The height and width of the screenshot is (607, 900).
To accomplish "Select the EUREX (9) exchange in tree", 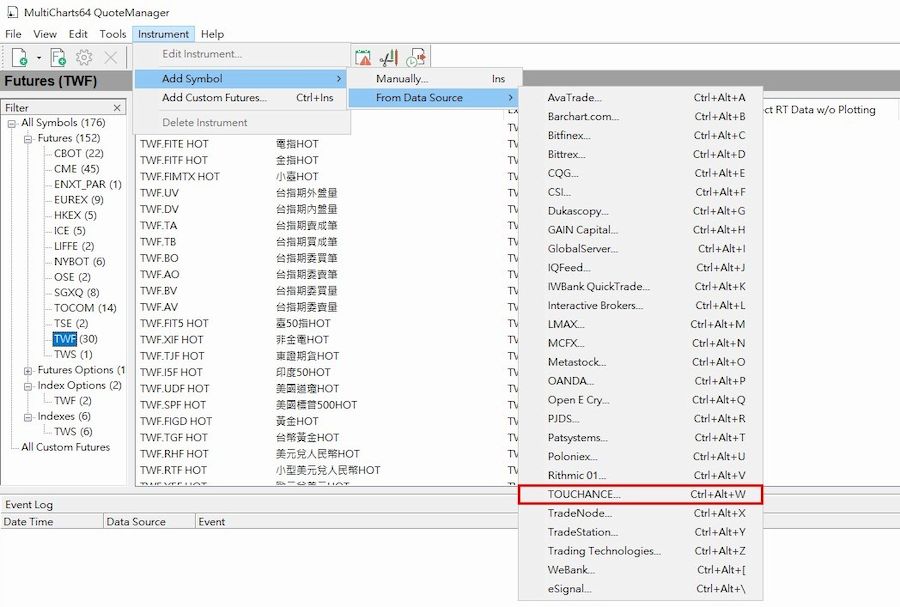I will [79, 200].
